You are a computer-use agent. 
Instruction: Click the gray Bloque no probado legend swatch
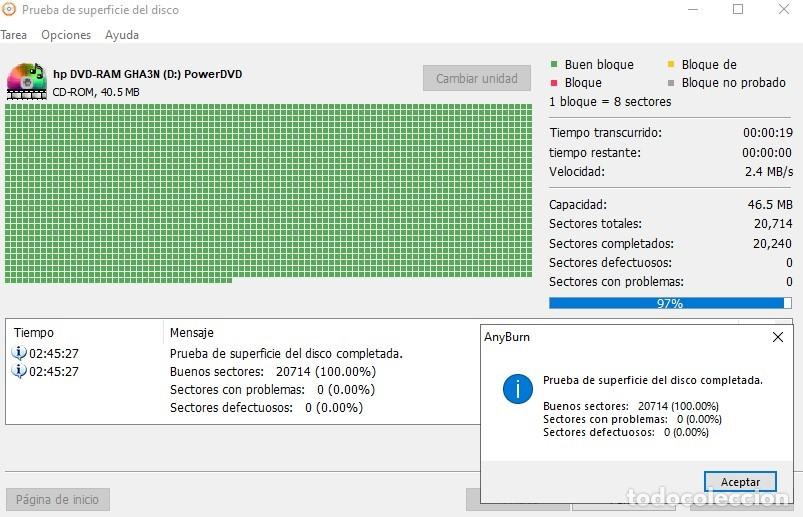(x=671, y=83)
